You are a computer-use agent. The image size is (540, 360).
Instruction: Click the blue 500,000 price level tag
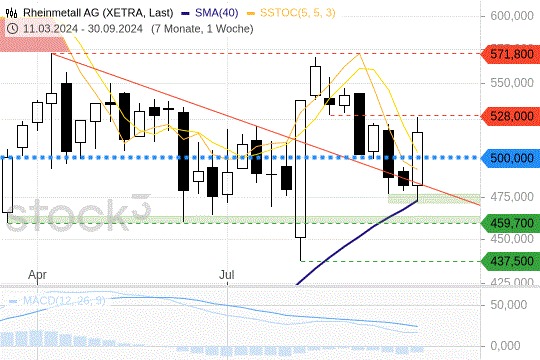(510, 158)
